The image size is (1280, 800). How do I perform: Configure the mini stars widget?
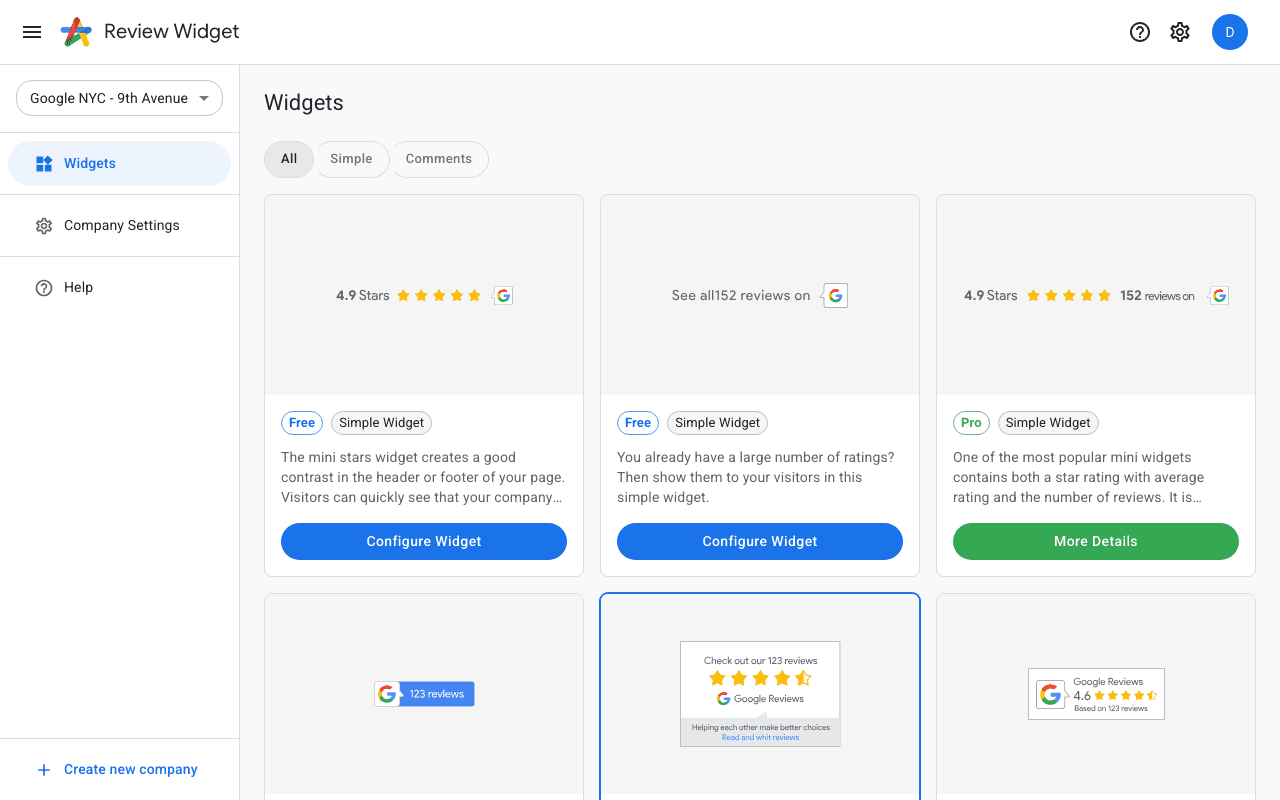(x=424, y=541)
